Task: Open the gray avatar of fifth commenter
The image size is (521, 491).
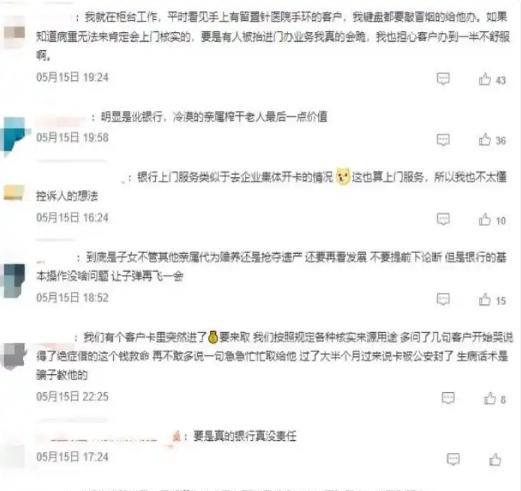Action: coord(13,356)
